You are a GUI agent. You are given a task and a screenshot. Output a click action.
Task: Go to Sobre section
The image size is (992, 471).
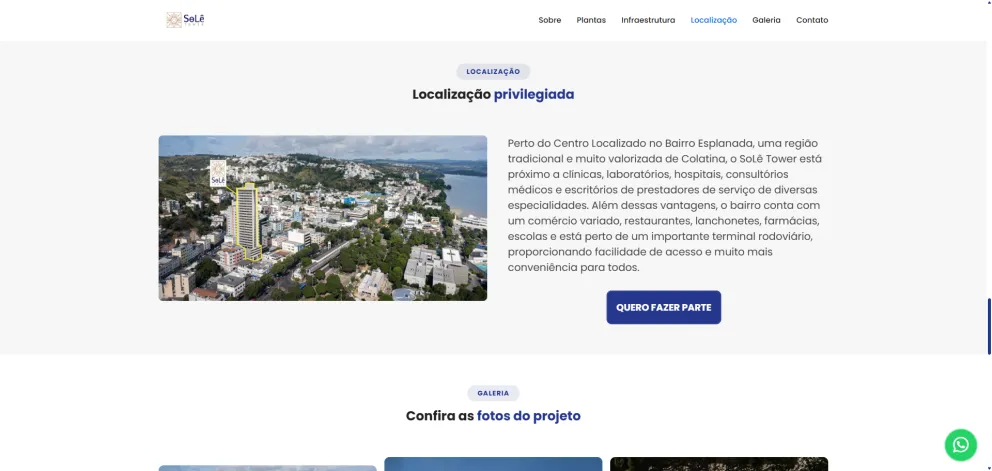click(x=550, y=20)
